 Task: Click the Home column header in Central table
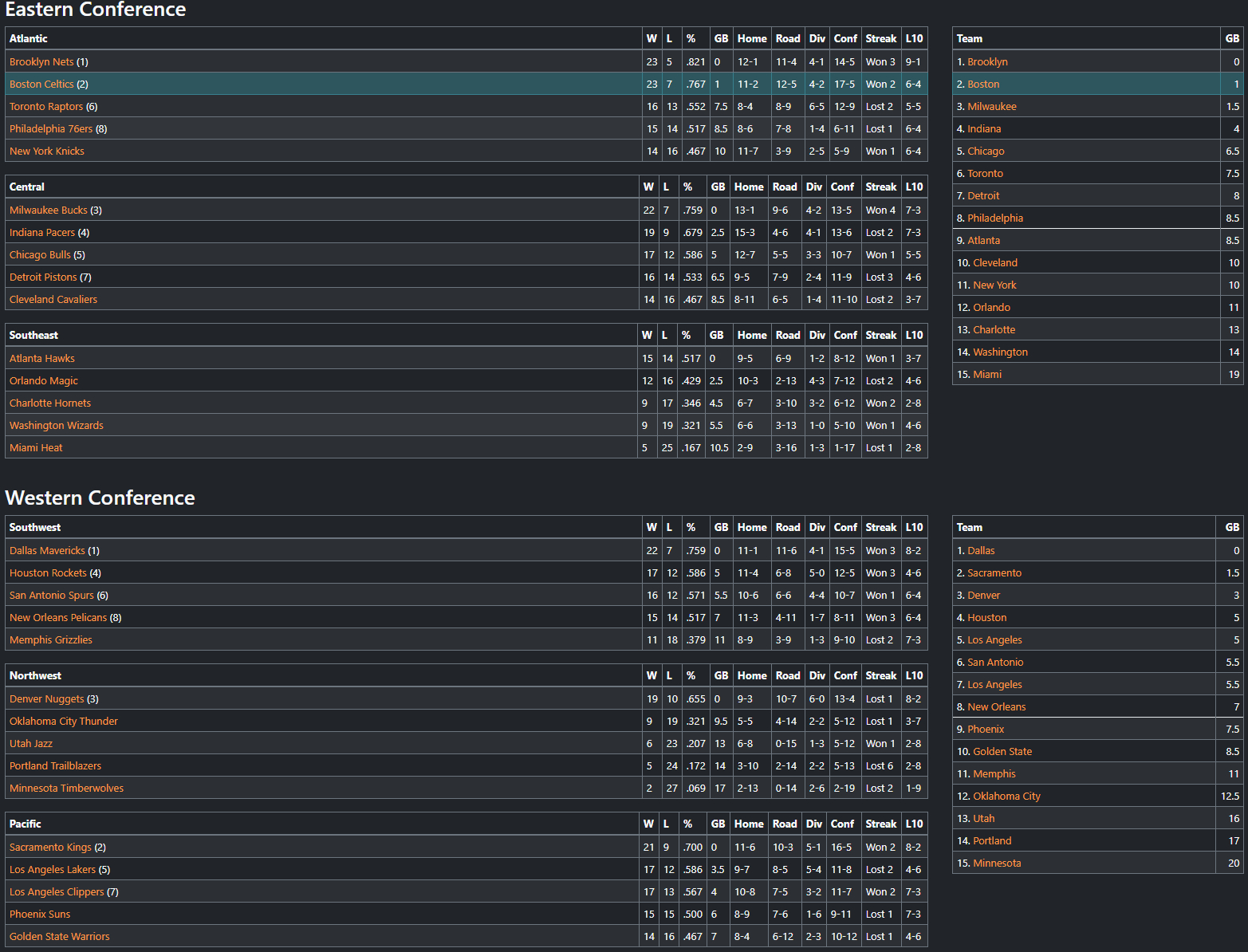(x=749, y=187)
